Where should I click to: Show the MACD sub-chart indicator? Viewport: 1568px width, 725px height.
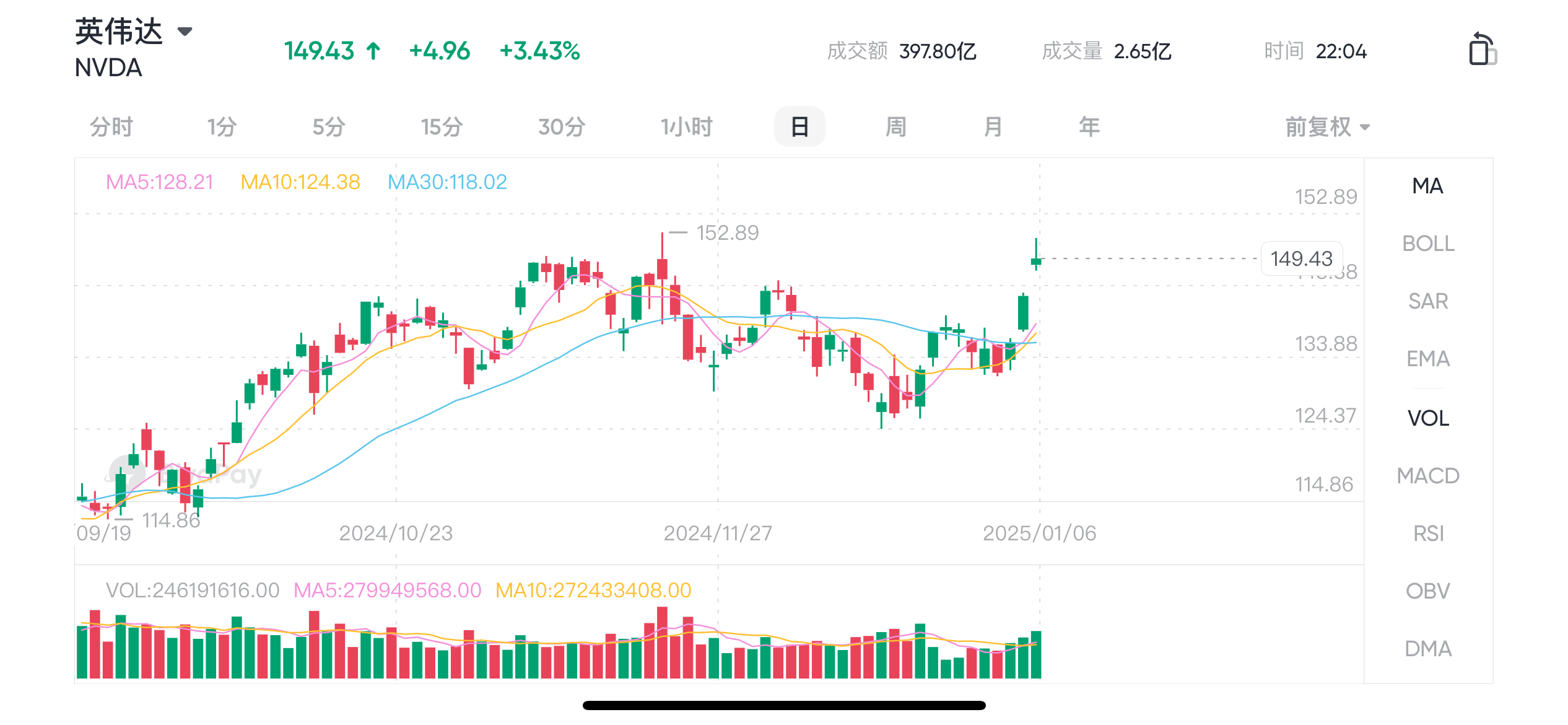(1428, 476)
